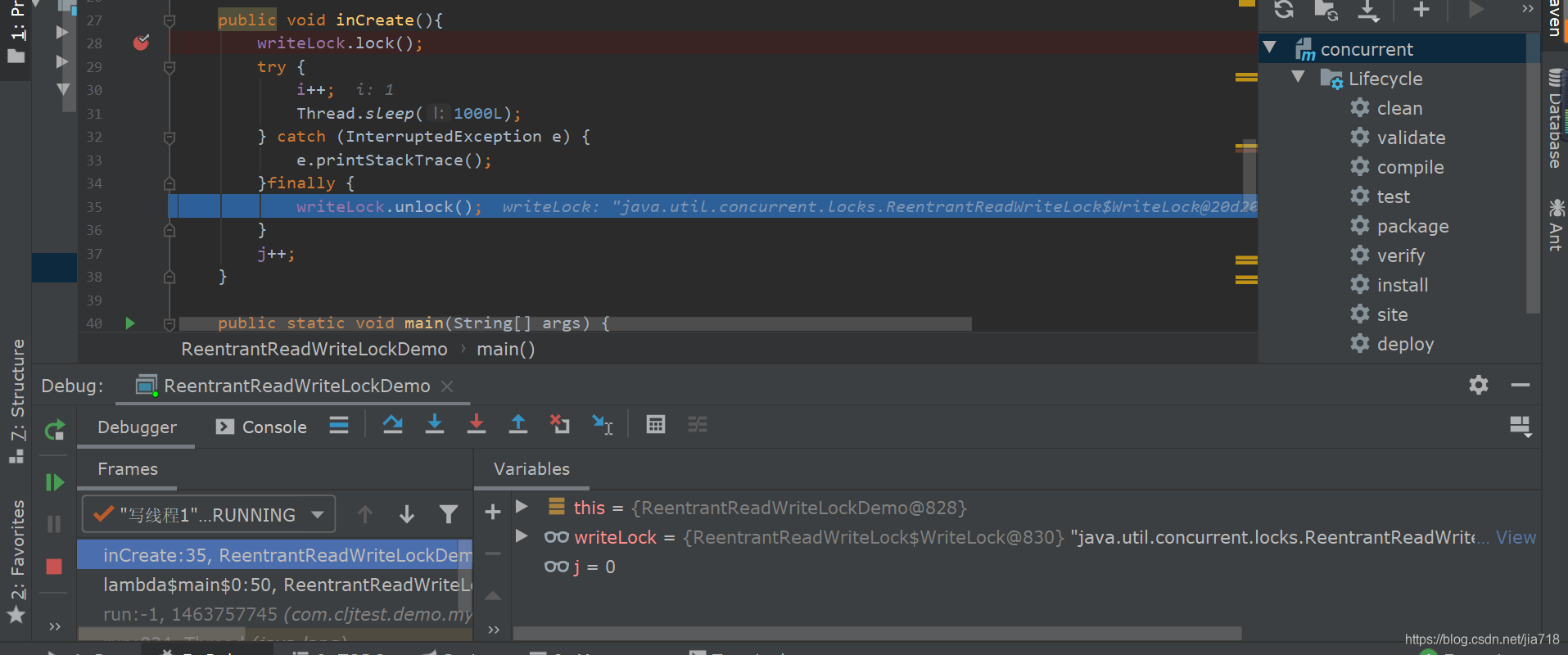Expand the 'this' variable node

coord(522,507)
